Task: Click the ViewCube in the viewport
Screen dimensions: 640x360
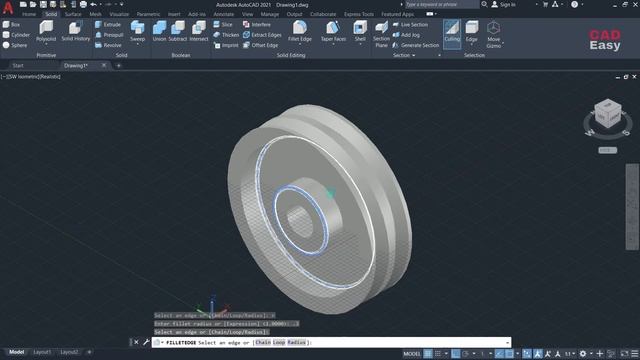Action: [x=607, y=114]
